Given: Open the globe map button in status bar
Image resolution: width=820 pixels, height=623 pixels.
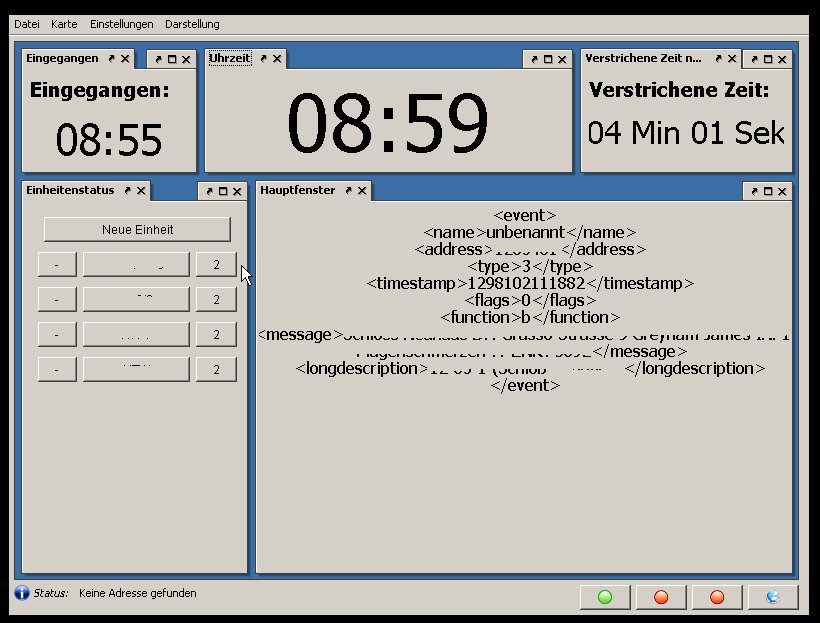Looking at the screenshot, I should 773,597.
